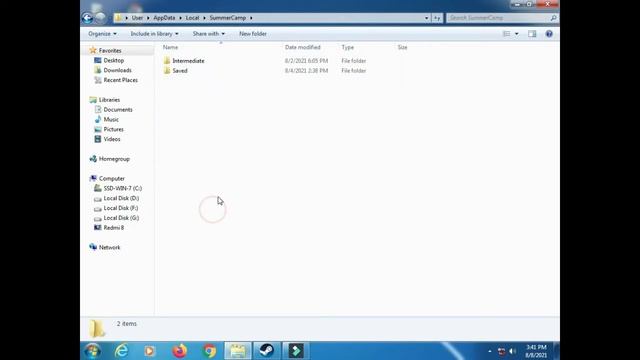Select the Intermediate folder icon

click(x=167, y=60)
